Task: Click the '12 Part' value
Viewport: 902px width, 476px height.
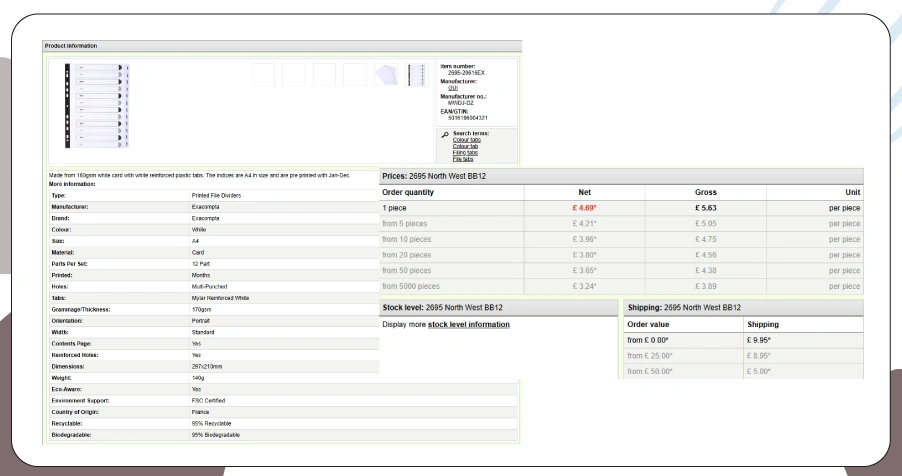Action: click(x=201, y=264)
